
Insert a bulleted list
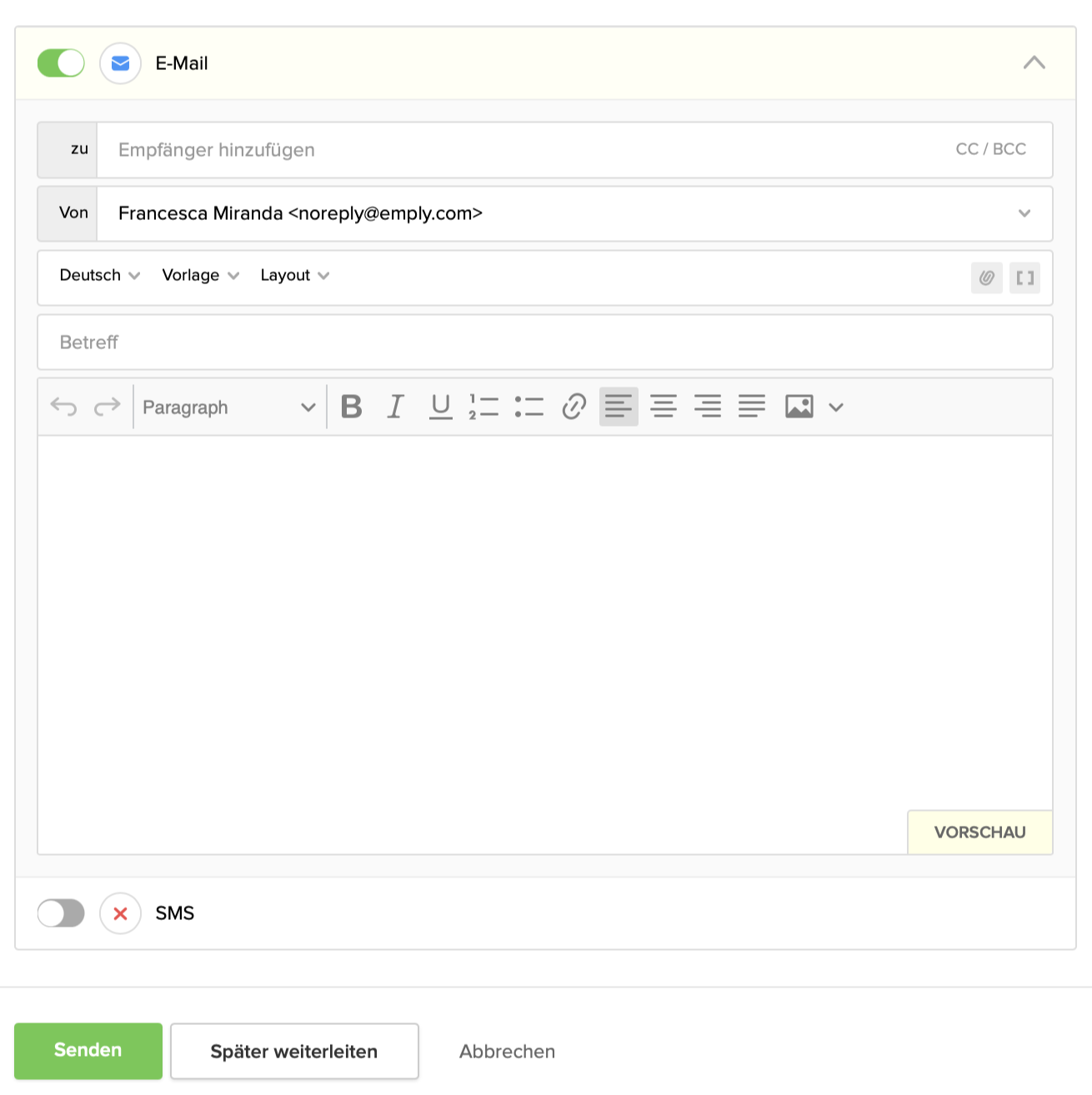(x=528, y=407)
